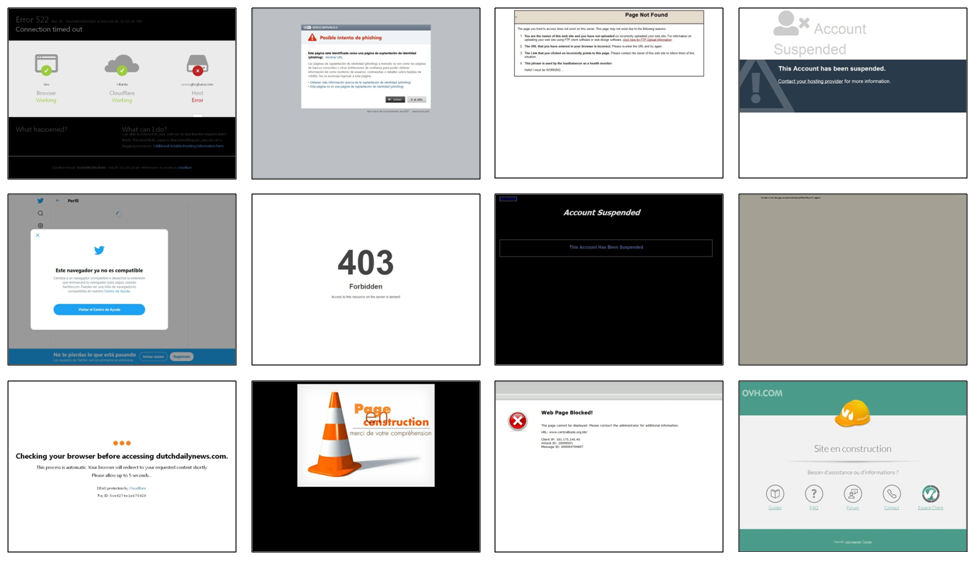Image resolution: width=976 pixels, height=563 pixels.
Task: Click the Twitter bird logo in sidebar
Action: click(x=40, y=201)
